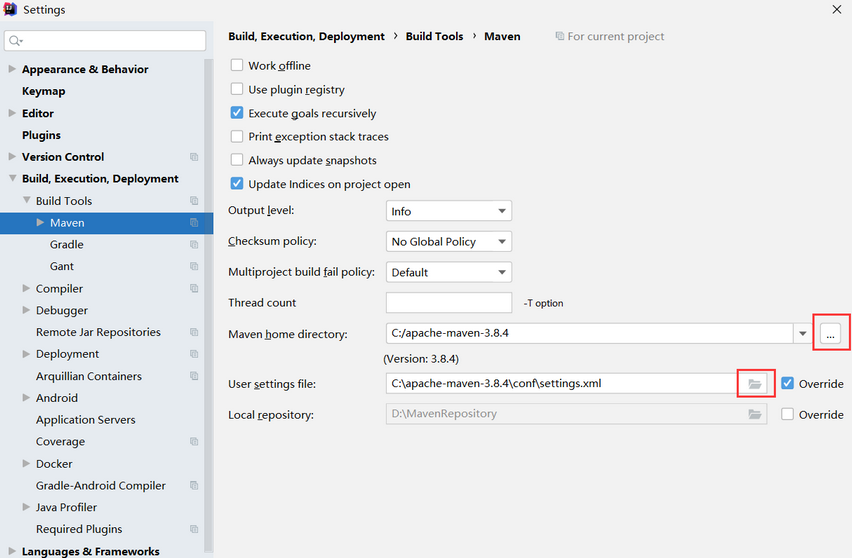Select Gradle under Build Tools
Viewport: 852px width, 558px height.
[67, 244]
